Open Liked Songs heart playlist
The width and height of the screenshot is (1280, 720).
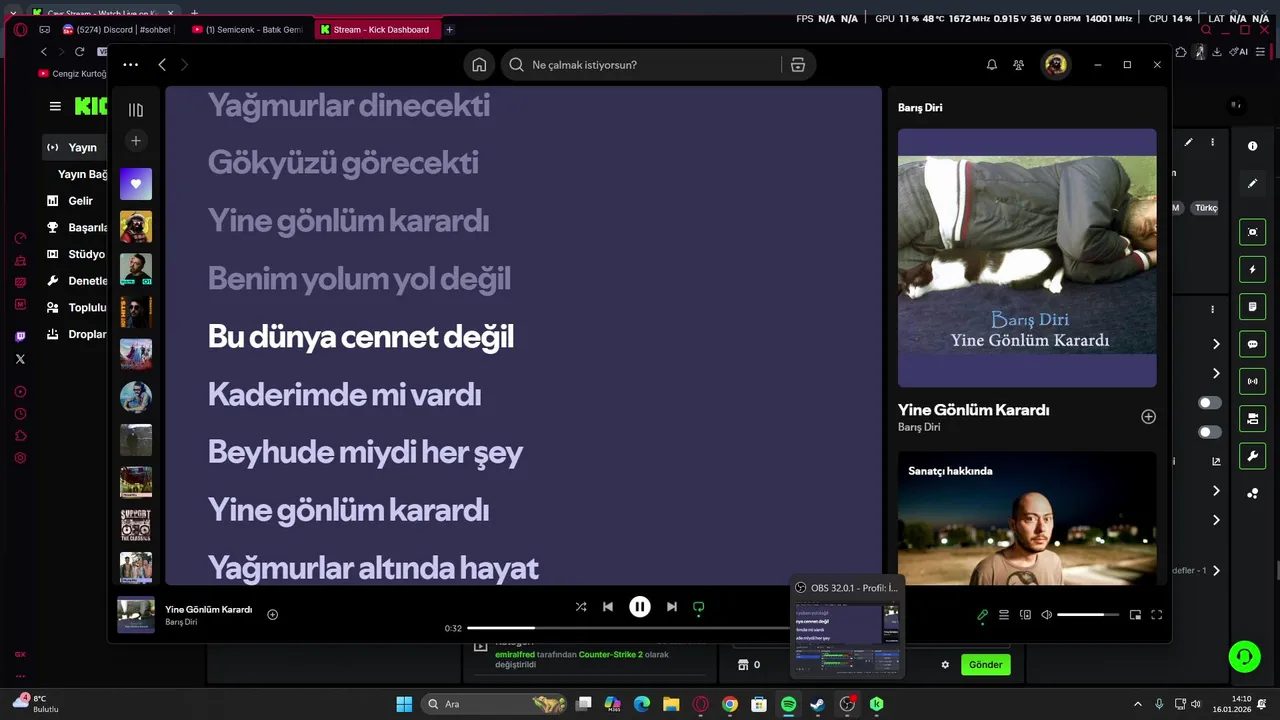[x=136, y=184]
